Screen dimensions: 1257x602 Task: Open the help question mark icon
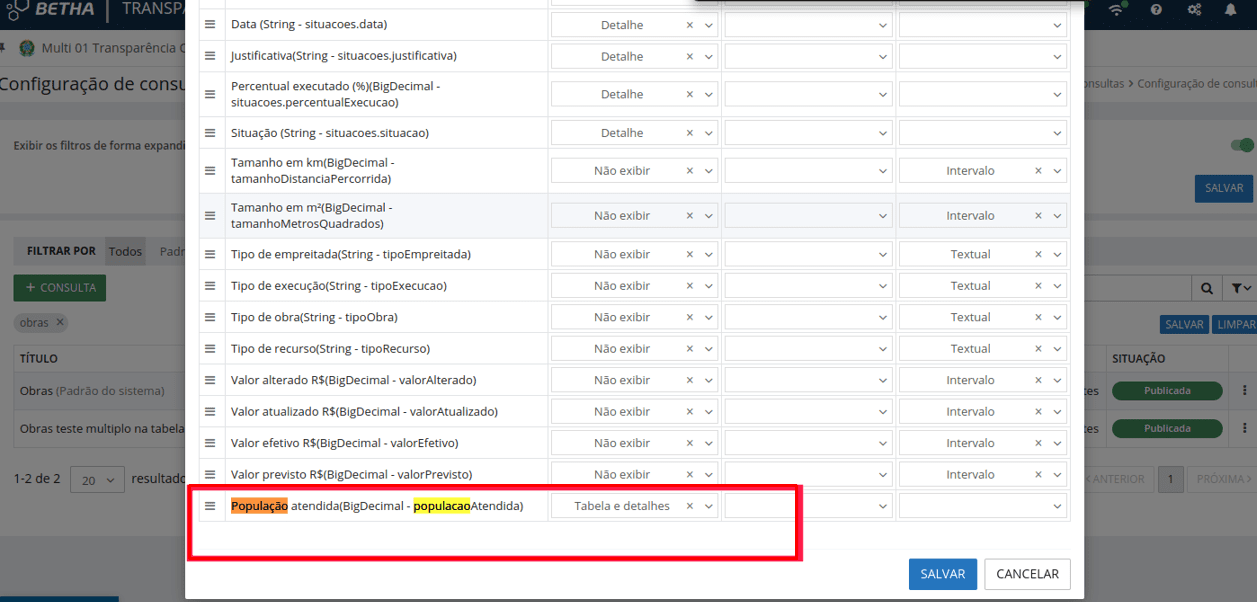pos(1156,10)
